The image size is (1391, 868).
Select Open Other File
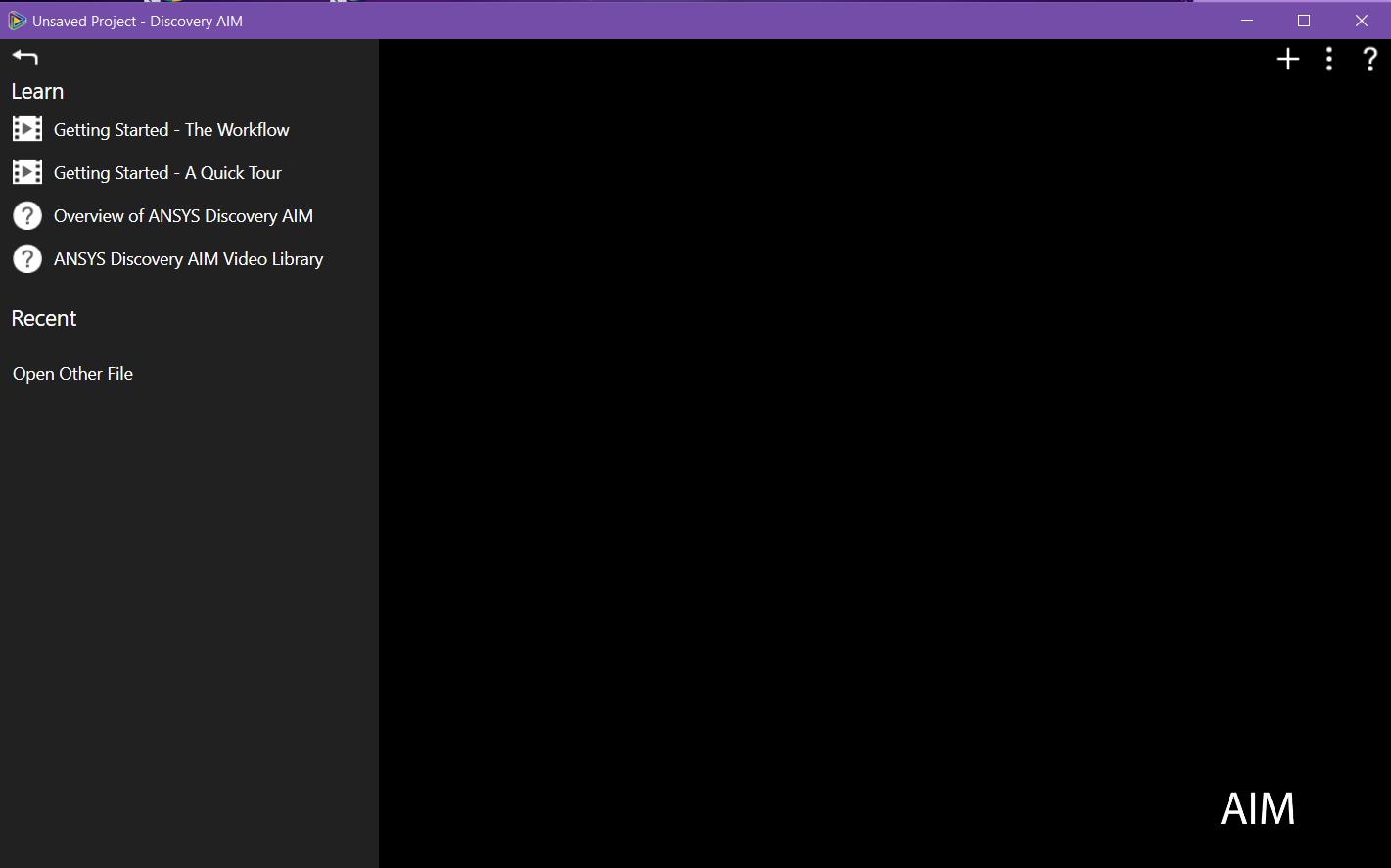72,374
